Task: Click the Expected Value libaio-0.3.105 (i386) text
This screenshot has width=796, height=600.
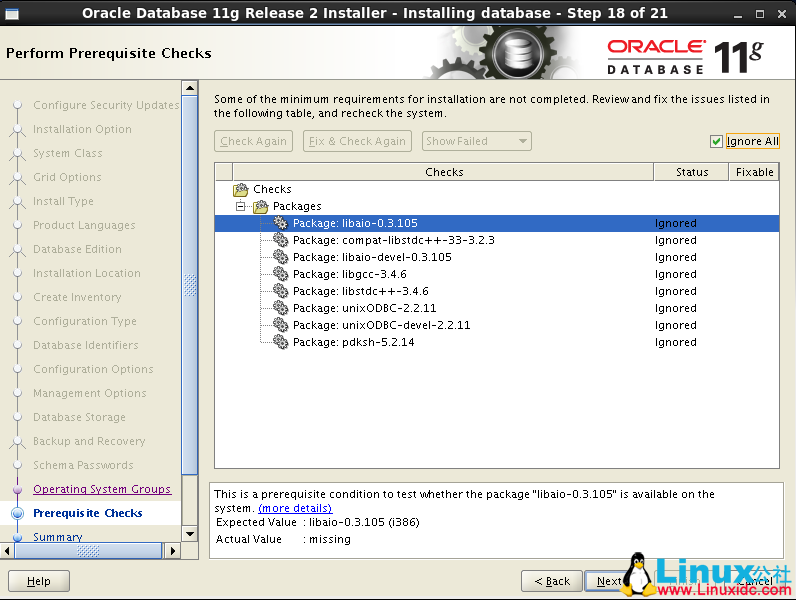Action: point(364,522)
